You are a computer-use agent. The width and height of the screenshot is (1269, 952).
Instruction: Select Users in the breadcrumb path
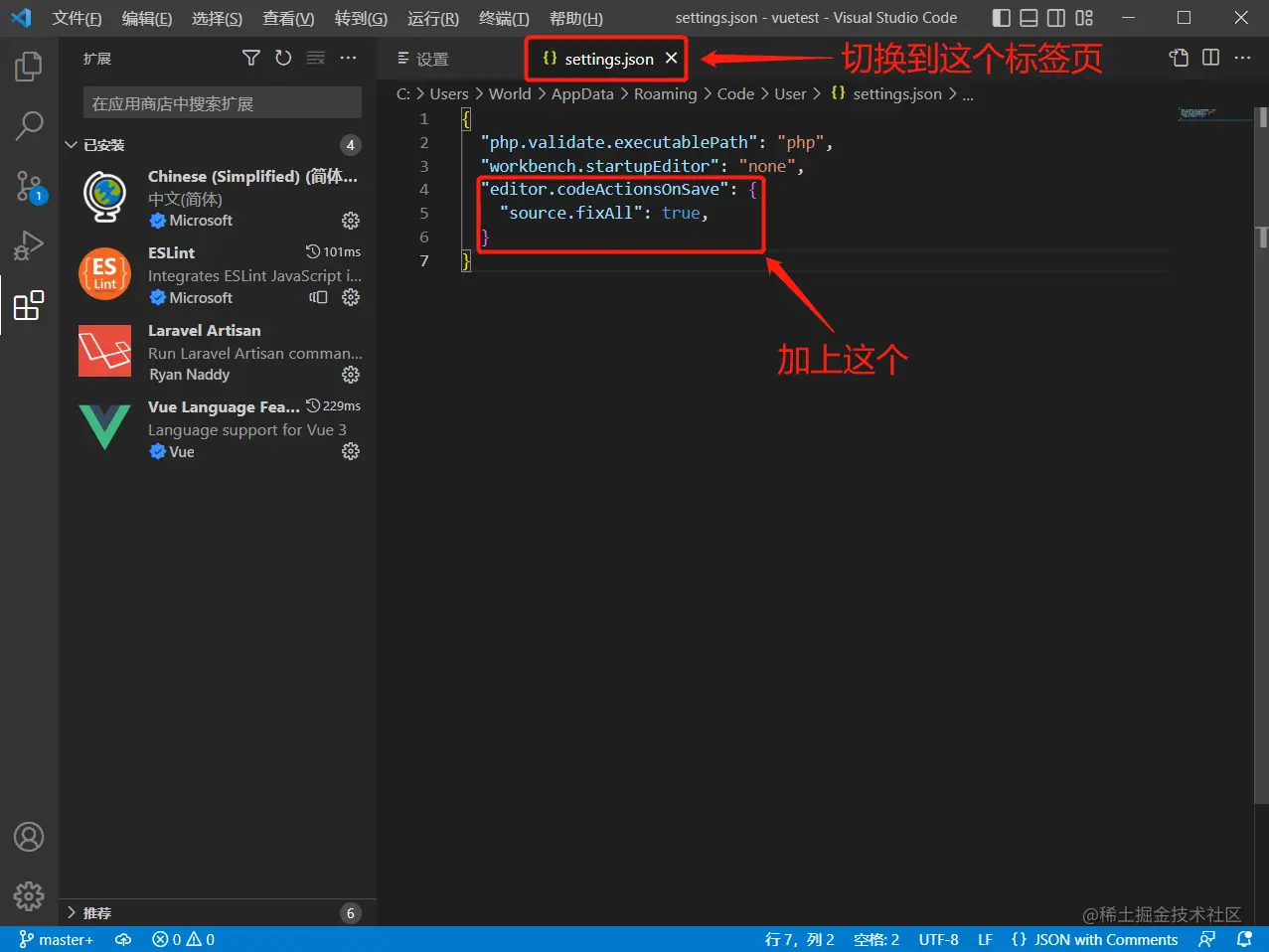pos(449,93)
